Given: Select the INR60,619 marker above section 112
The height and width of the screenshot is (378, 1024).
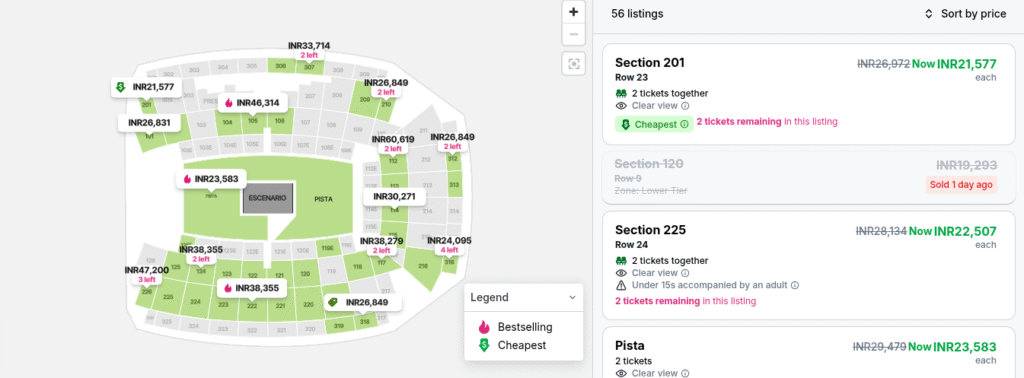Looking at the screenshot, I should 393,144.
